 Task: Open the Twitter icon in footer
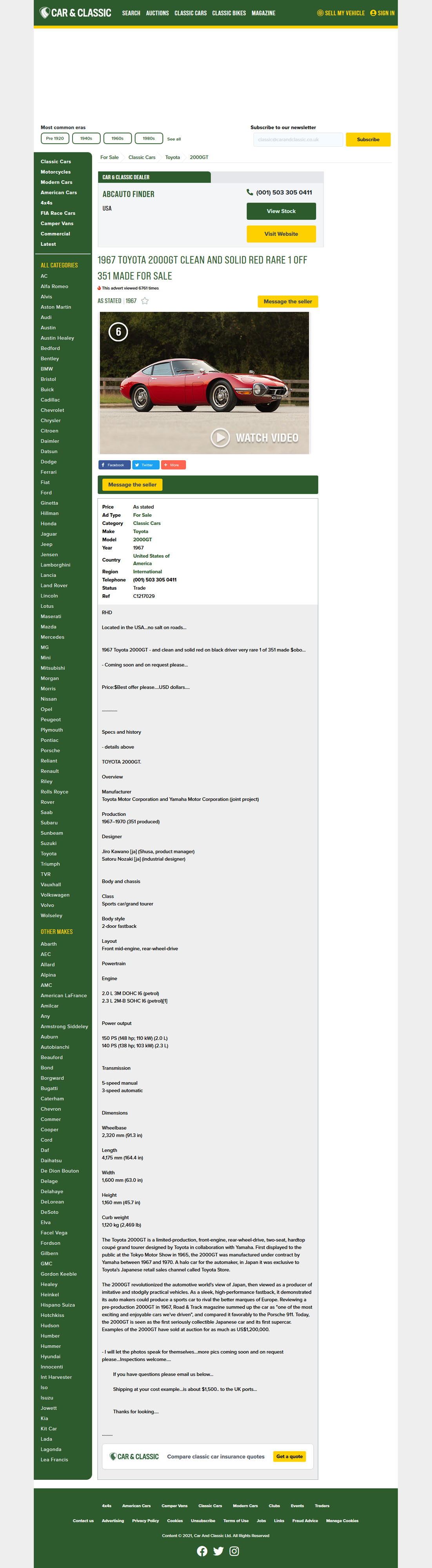218,1551
